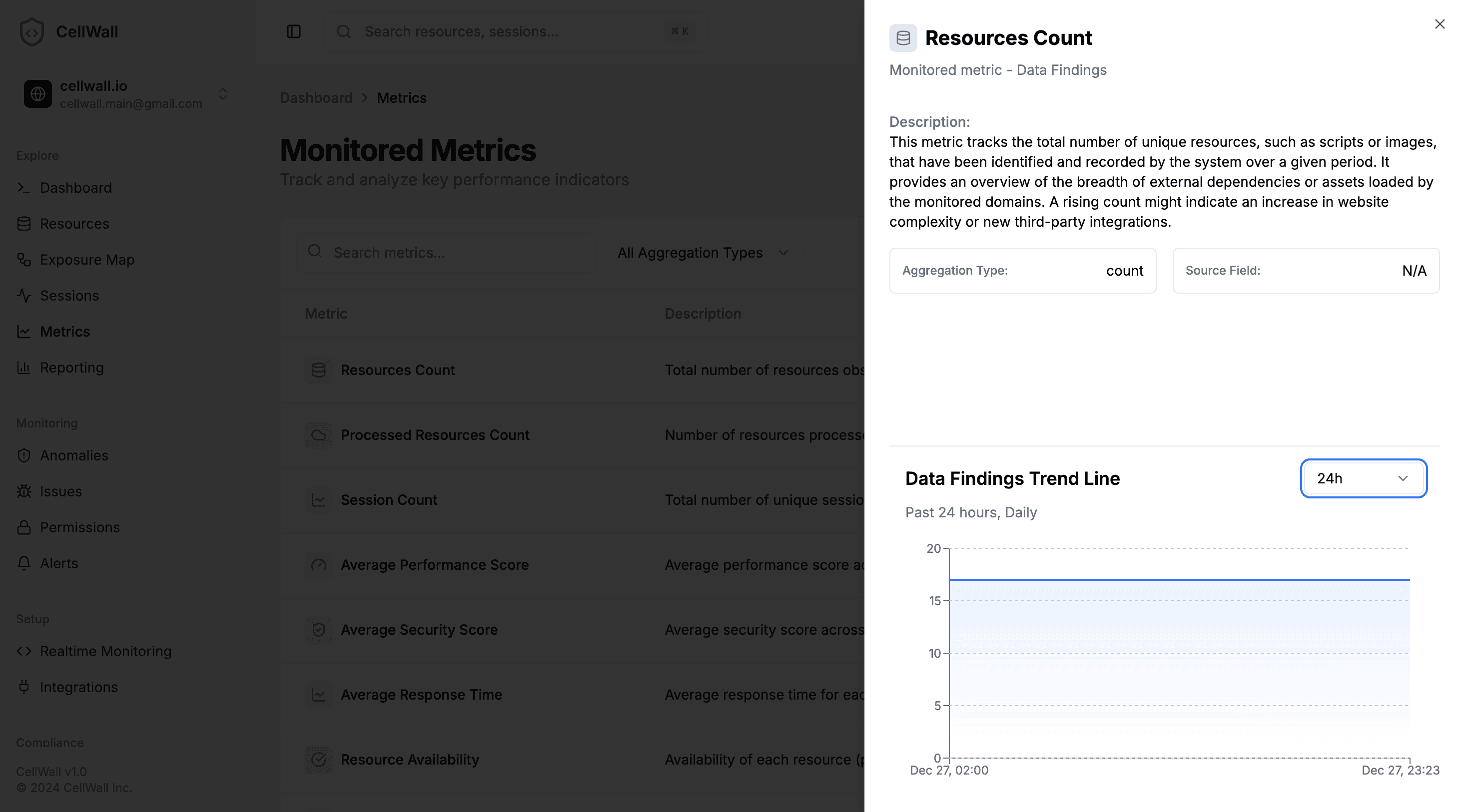
Task: Click the Average Performance Score gauge icon
Action: click(x=319, y=565)
